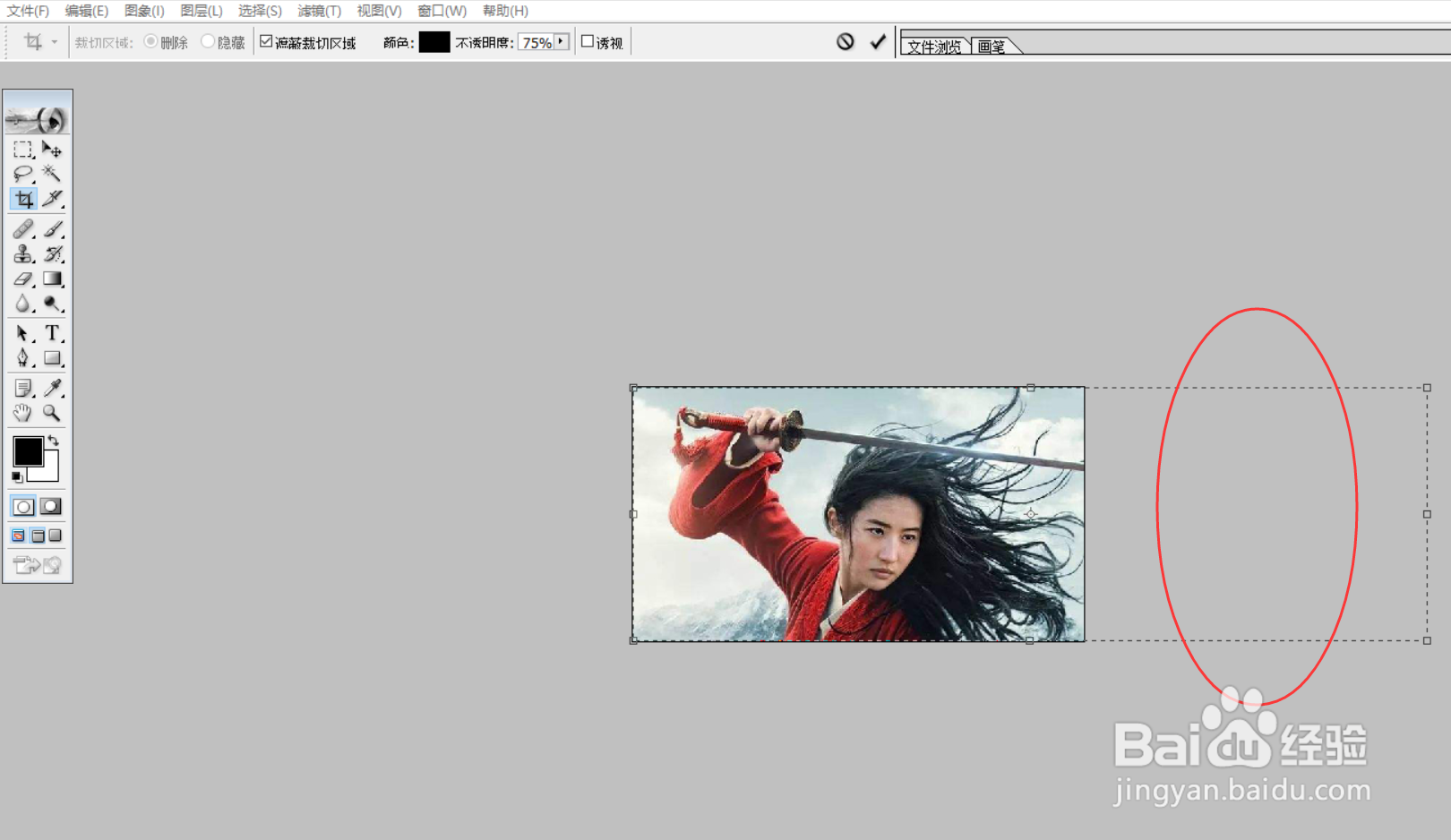
Task: Click the crop box top-left corner handle
Action: click(634, 388)
